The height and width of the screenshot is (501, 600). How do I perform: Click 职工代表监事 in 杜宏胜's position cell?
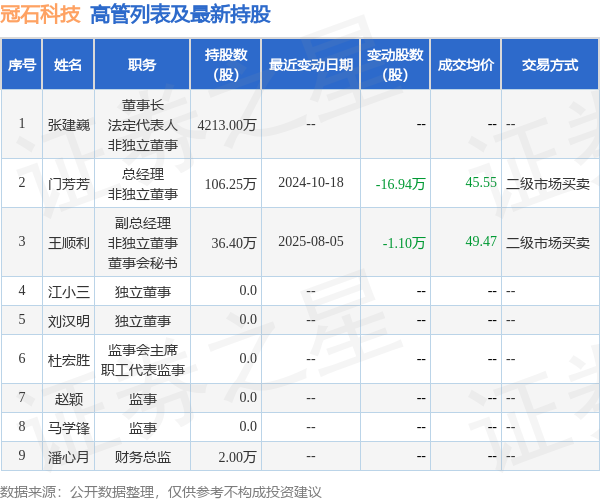142,370
